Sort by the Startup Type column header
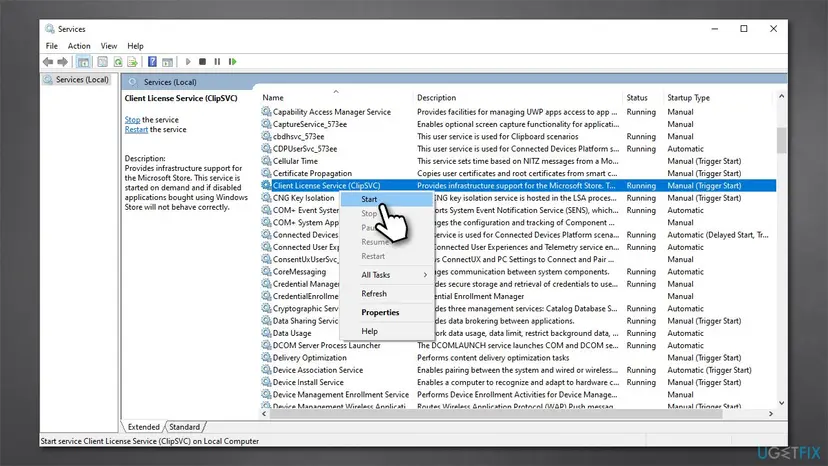Viewport: 828px width, 466px height. (719, 98)
